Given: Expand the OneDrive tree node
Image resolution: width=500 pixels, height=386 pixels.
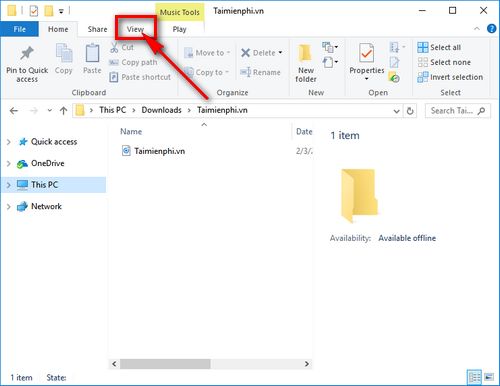Looking at the screenshot, I should click(x=9, y=163).
